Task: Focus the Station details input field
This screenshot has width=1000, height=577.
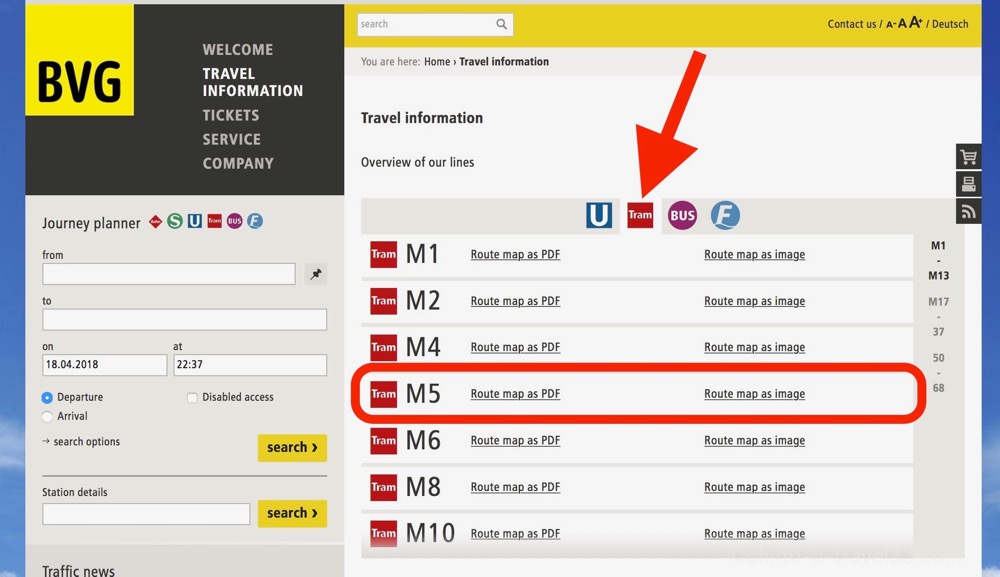Action: pyautogui.click(x=146, y=514)
